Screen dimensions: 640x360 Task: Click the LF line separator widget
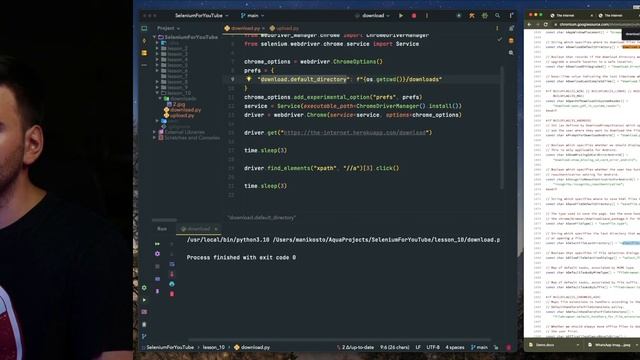(x=418, y=347)
